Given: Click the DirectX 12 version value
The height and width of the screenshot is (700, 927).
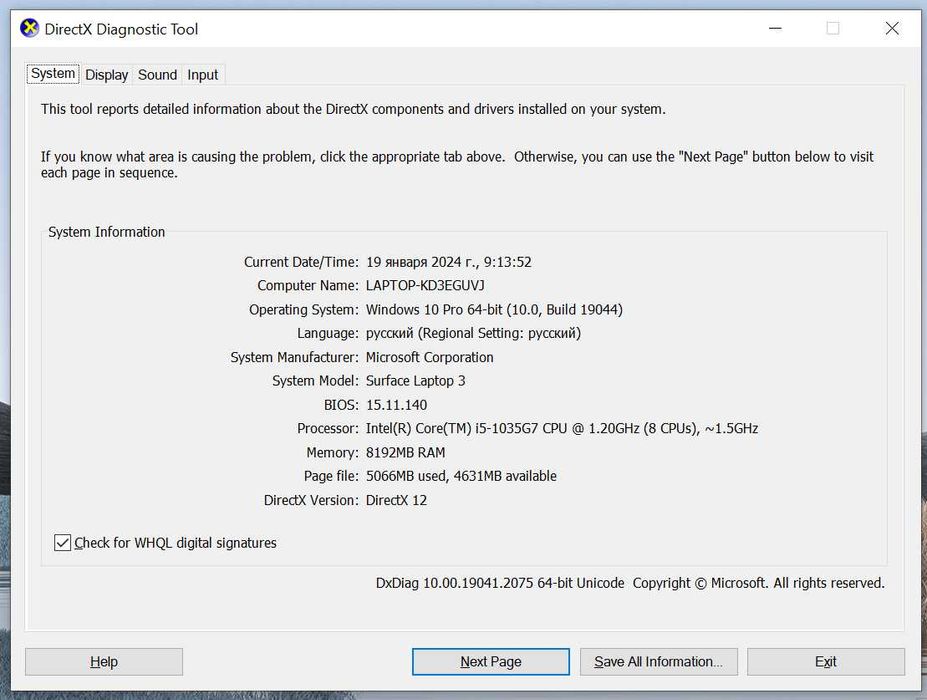Looking at the screenshot, I should pyautogui.click(x=396, y=500).
